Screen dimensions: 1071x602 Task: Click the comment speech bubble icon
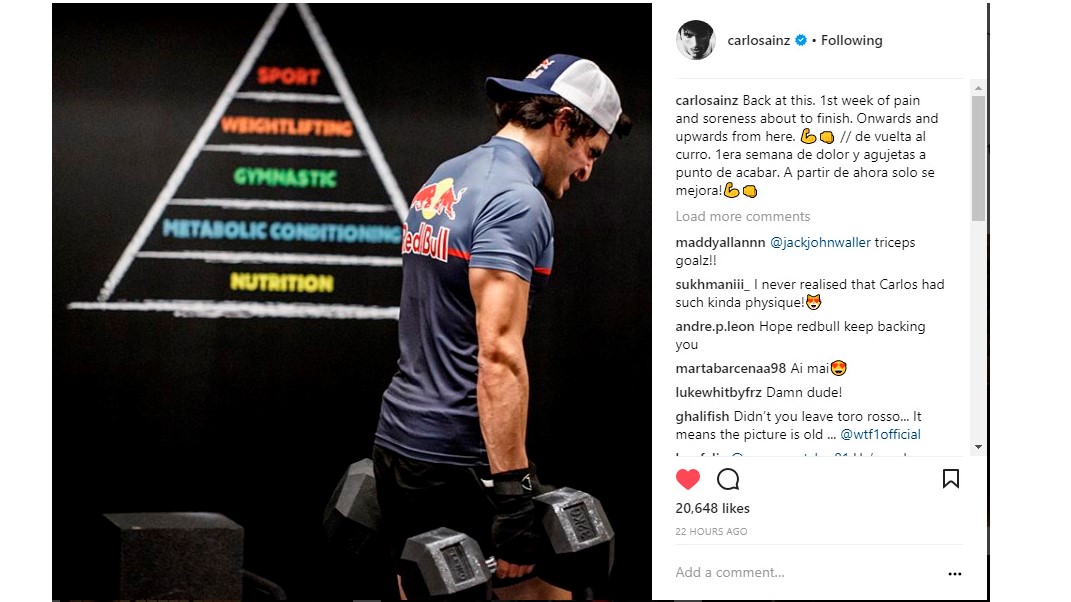728,479
